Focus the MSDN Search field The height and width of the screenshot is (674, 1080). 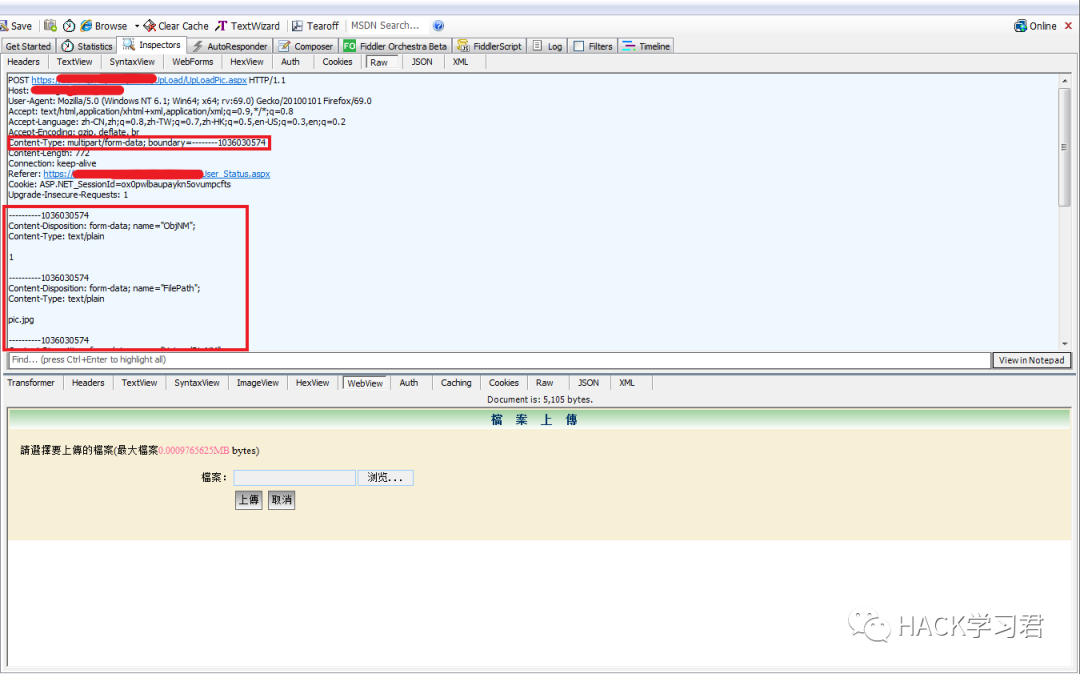(386, 25)
